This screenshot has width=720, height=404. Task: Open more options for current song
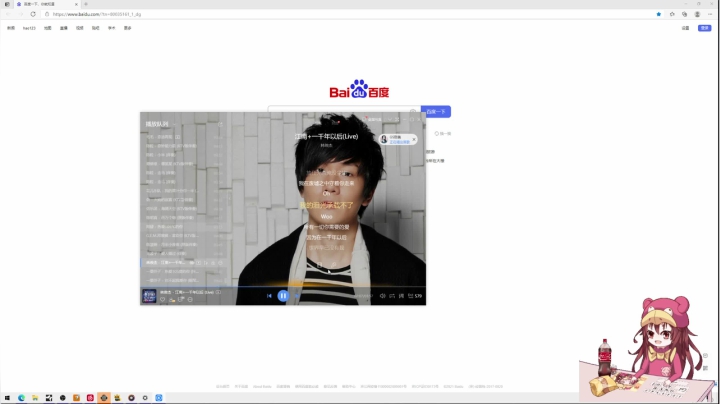(x=190, y=300)
